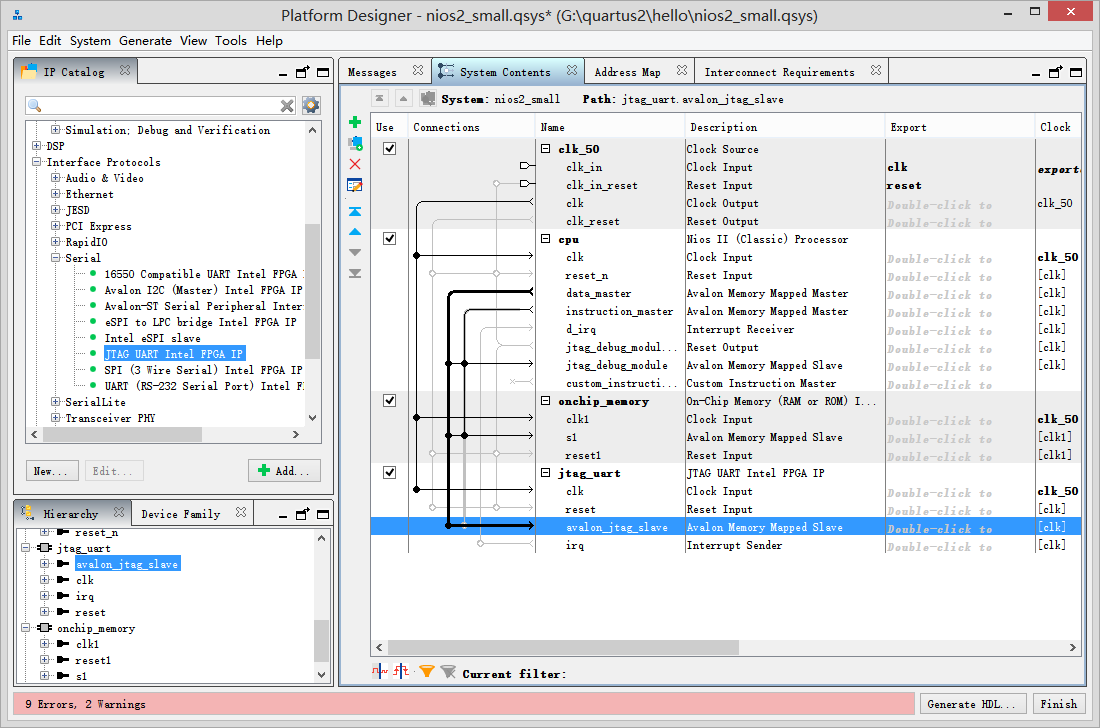Uncheck the Use checkbox for cpu
The image size is (1100, 728).
[x=389, y=238]
